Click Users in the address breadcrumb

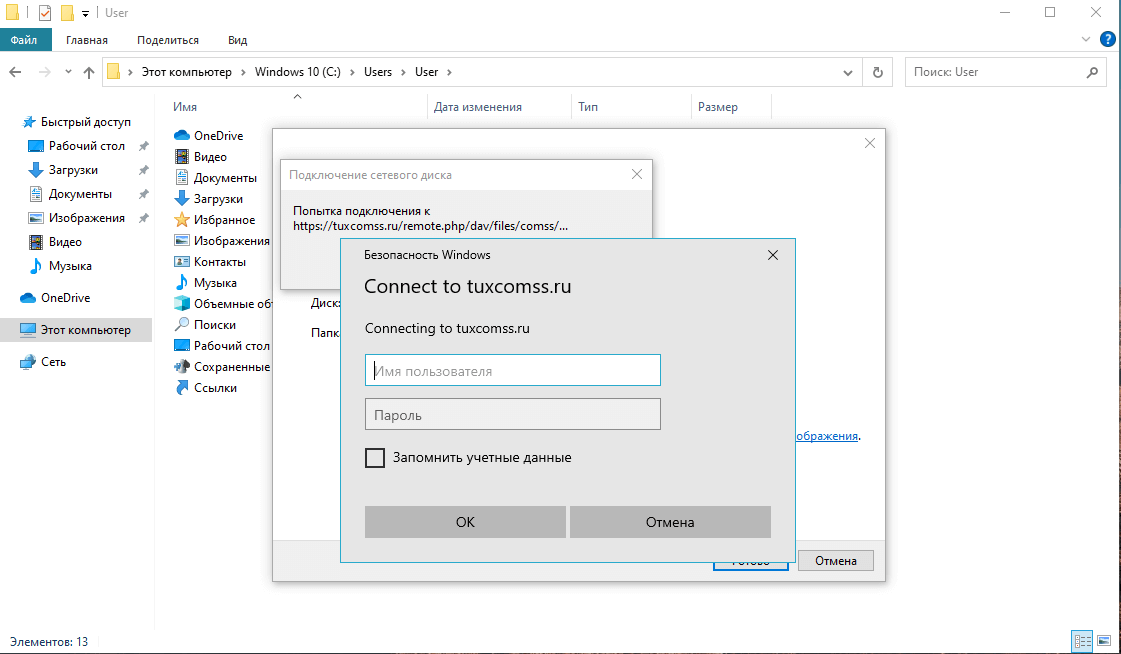378,72
